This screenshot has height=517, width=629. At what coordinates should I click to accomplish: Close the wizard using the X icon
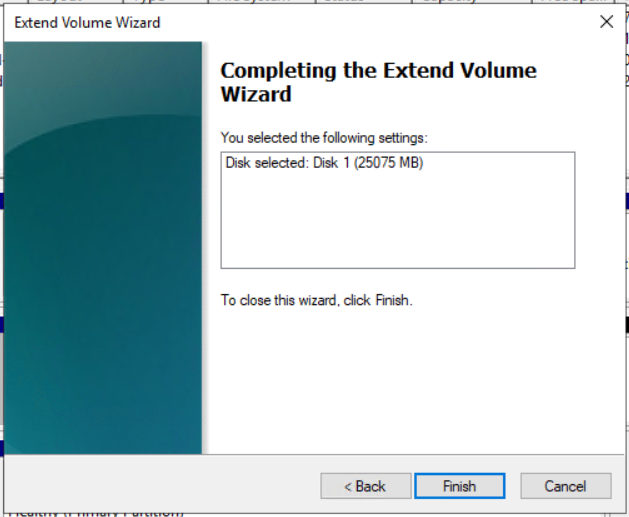coord(606,22)
